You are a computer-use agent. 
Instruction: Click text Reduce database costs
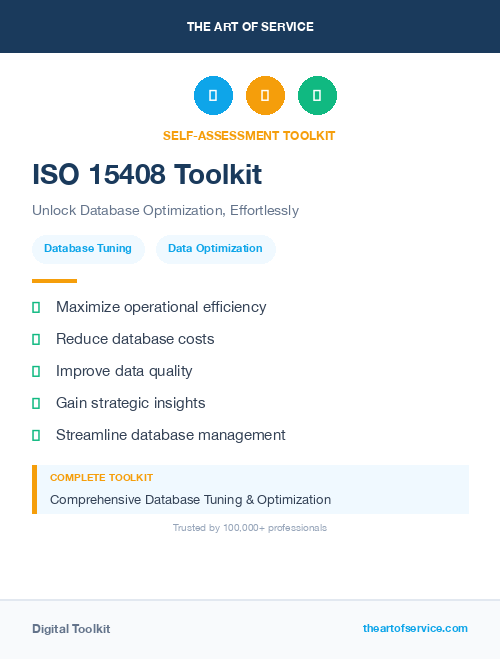click(135, 339)
